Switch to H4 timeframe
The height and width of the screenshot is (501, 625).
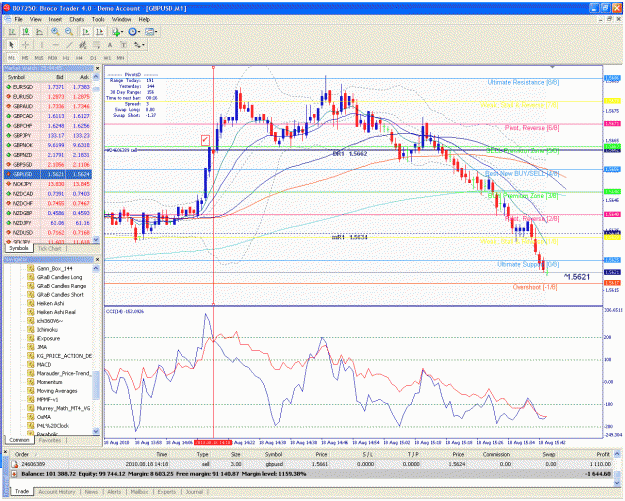(79, 58)
